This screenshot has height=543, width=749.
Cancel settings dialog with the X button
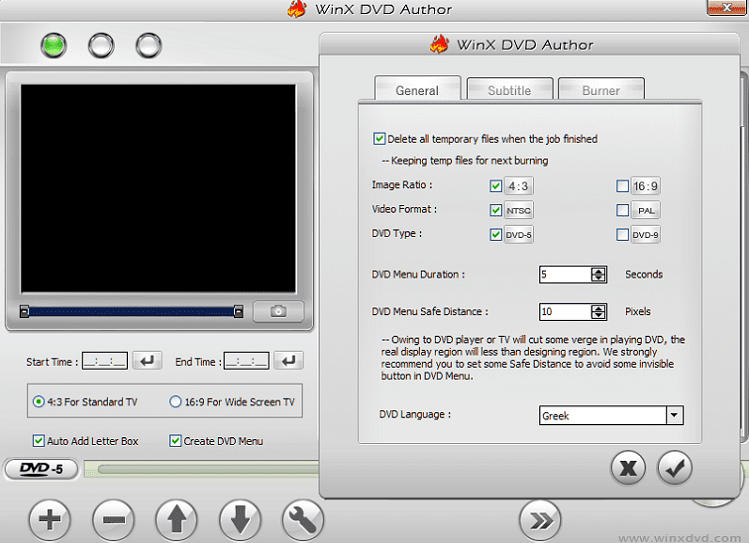[x=628, y=468]
